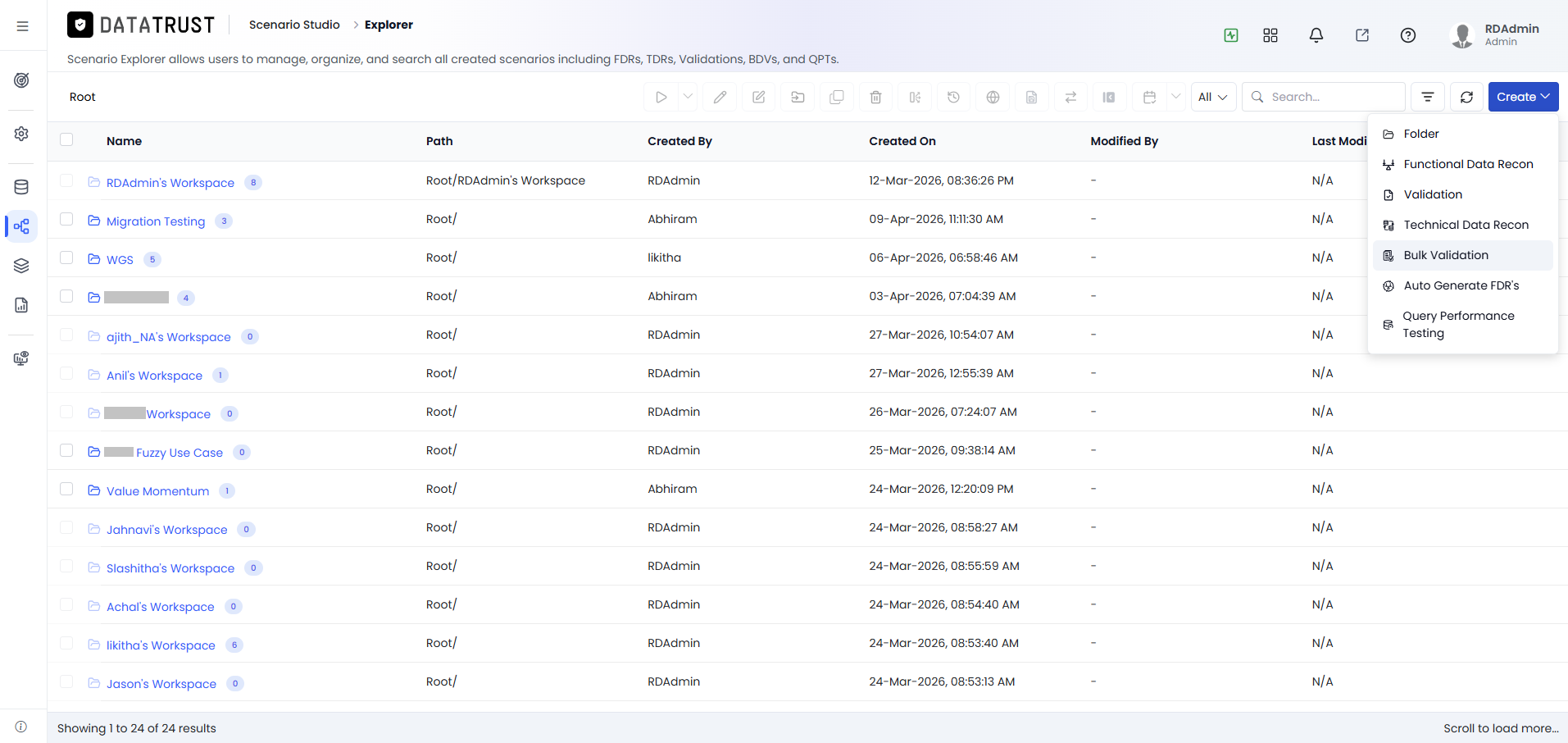Open the settings gear in sidebar

tap(22, 134)
